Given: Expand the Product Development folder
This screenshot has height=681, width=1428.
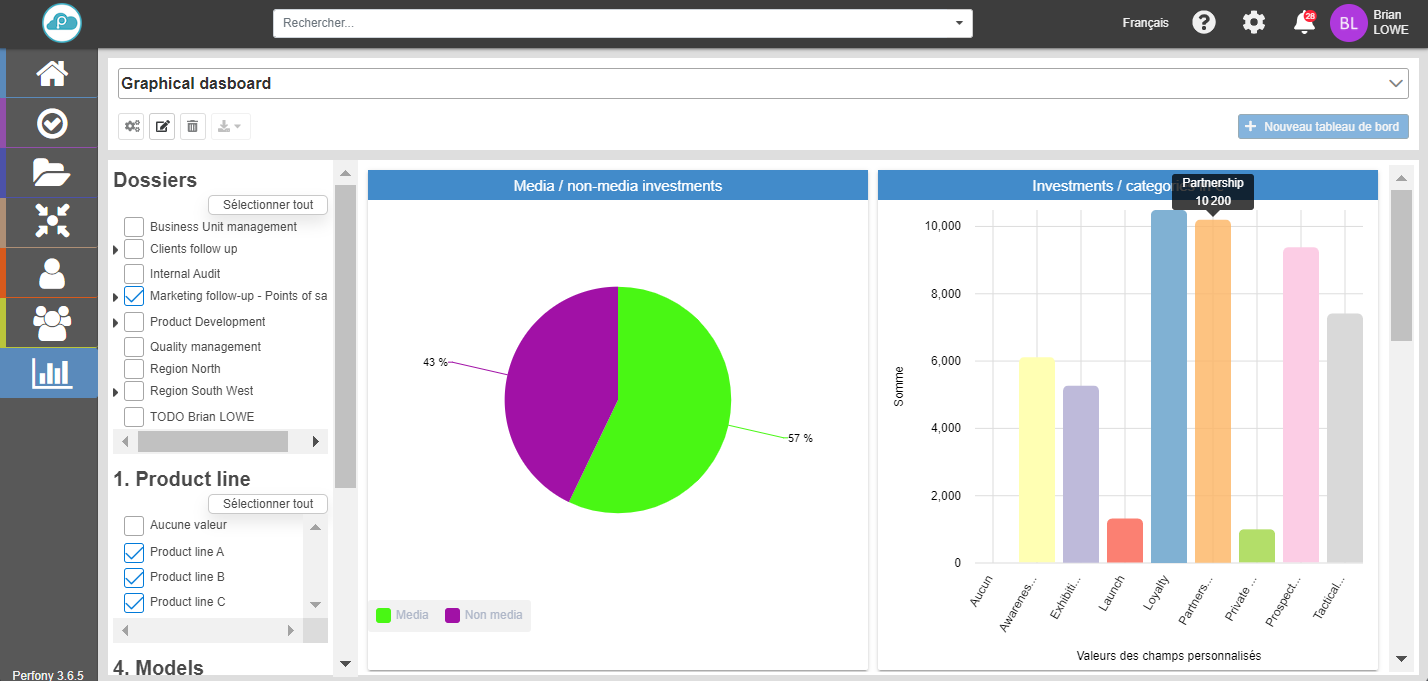Looking at the screenshot, I should tap(116, 323).
